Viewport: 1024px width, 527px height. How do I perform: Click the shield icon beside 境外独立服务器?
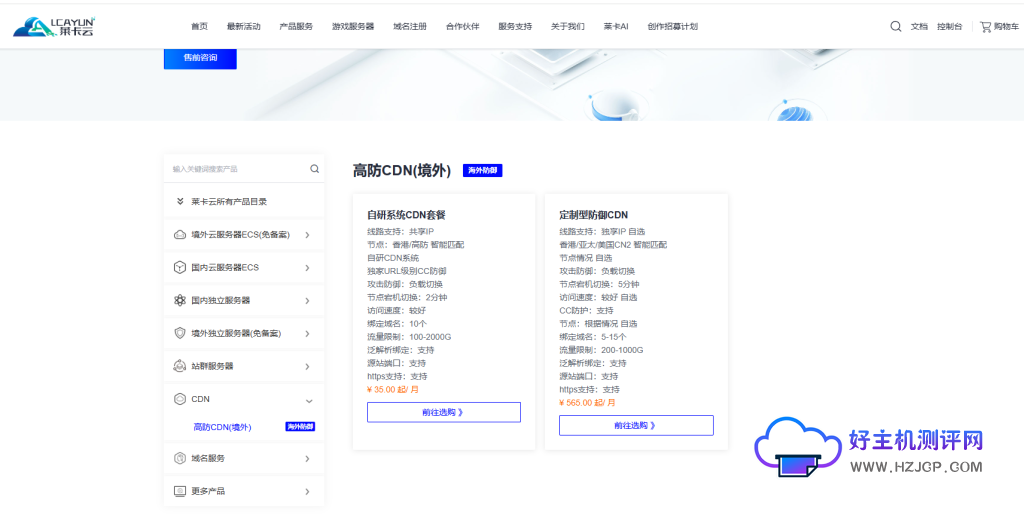(180, 333)
